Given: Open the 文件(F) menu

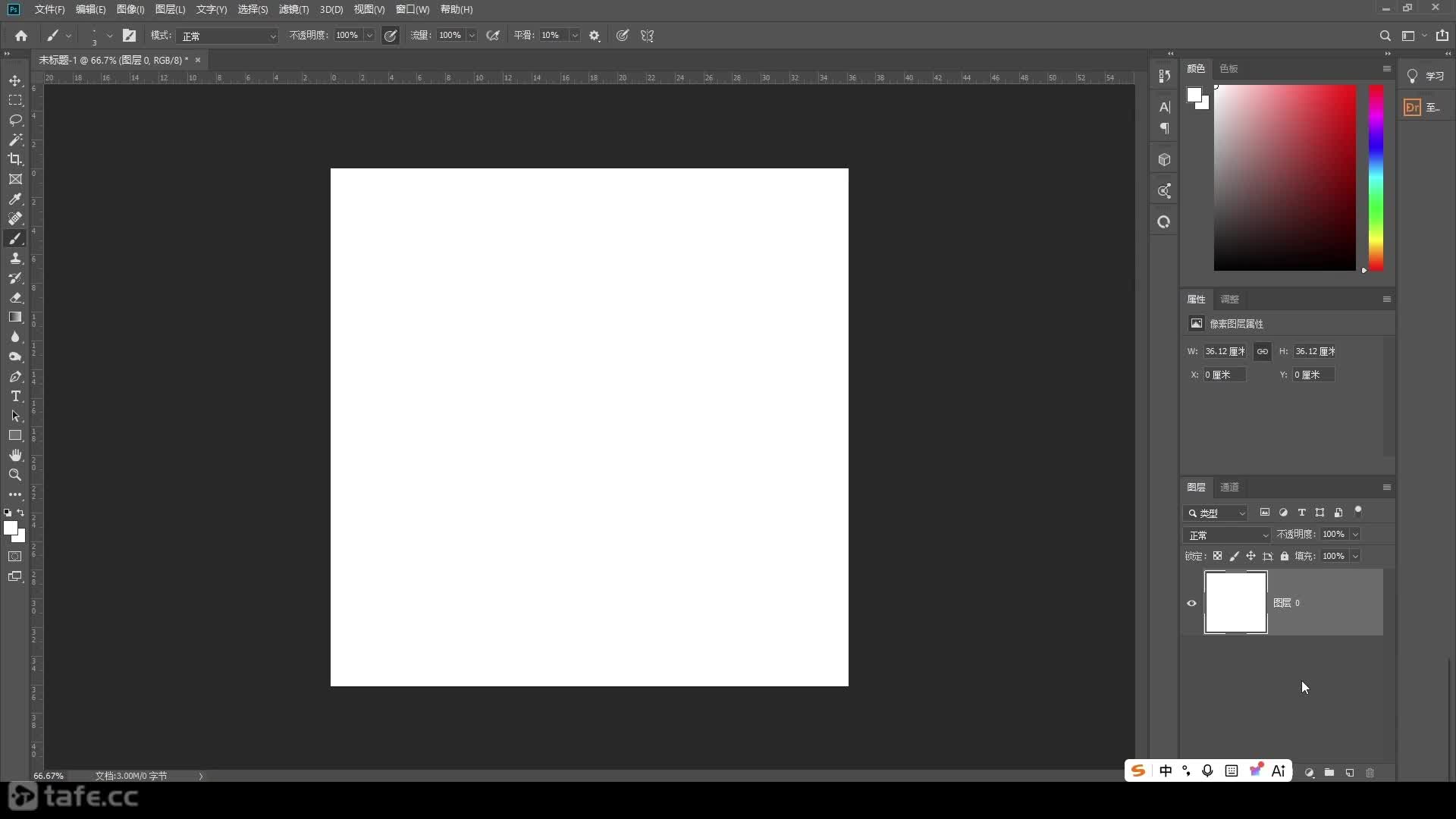Looking at the screenshot, I should (x=49, y=9).
